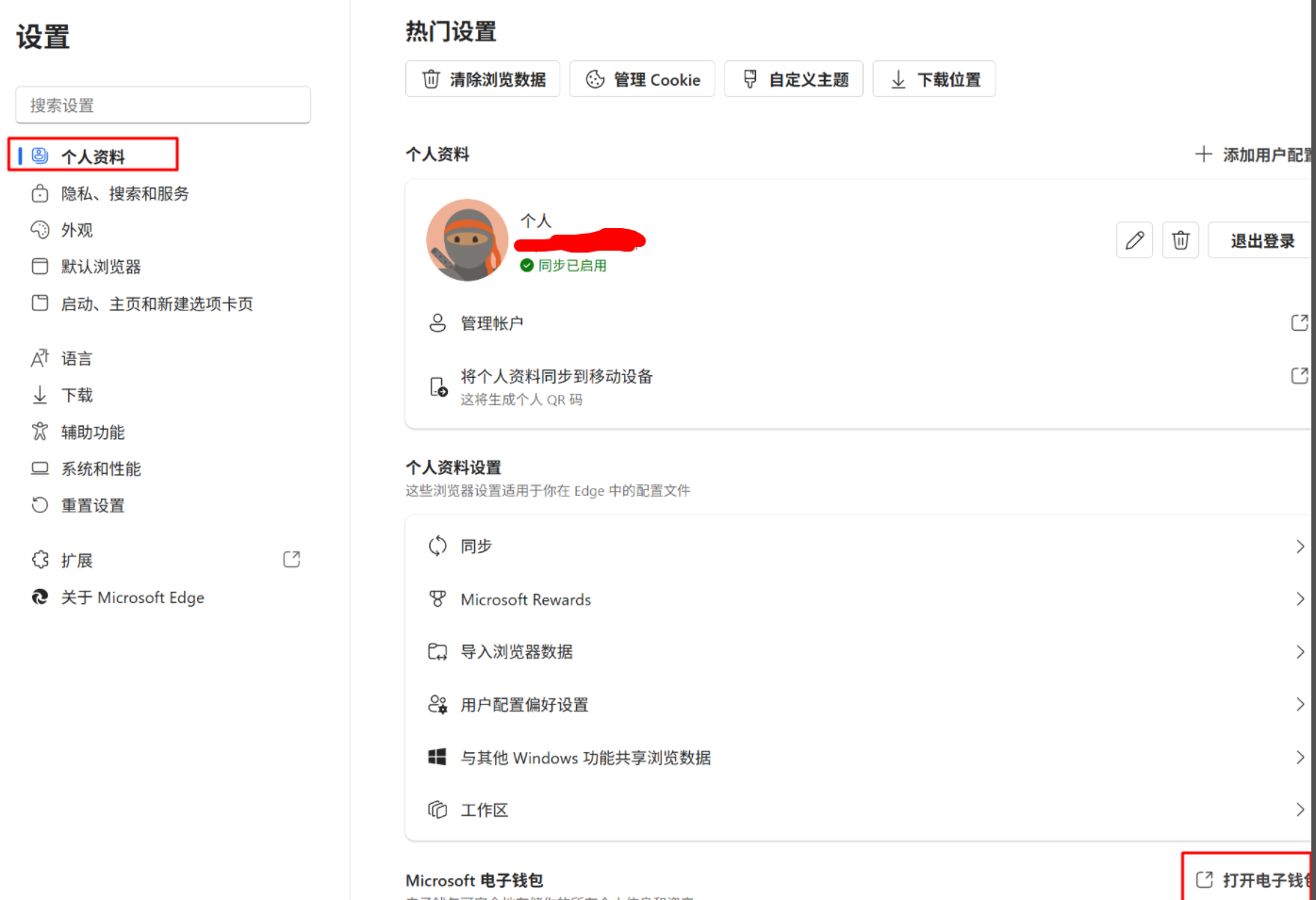Click the pencil edit profile icon
Image resolution: width=1316 pixels, height=900 pixels.
pos(1135,240)
